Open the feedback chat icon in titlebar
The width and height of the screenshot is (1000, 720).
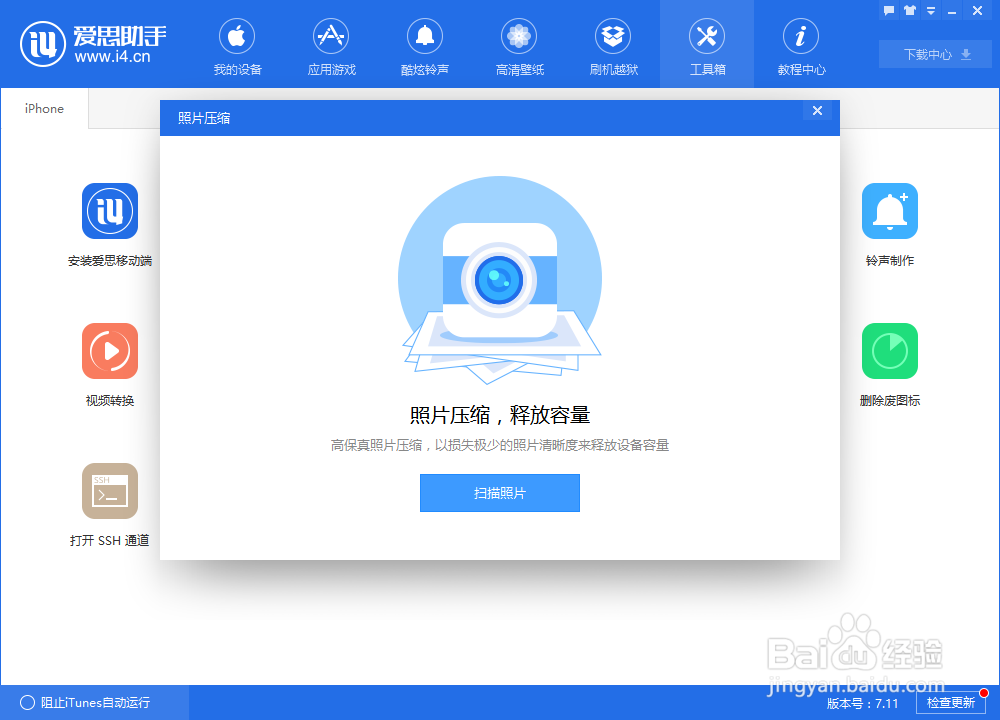click(887, 10)
